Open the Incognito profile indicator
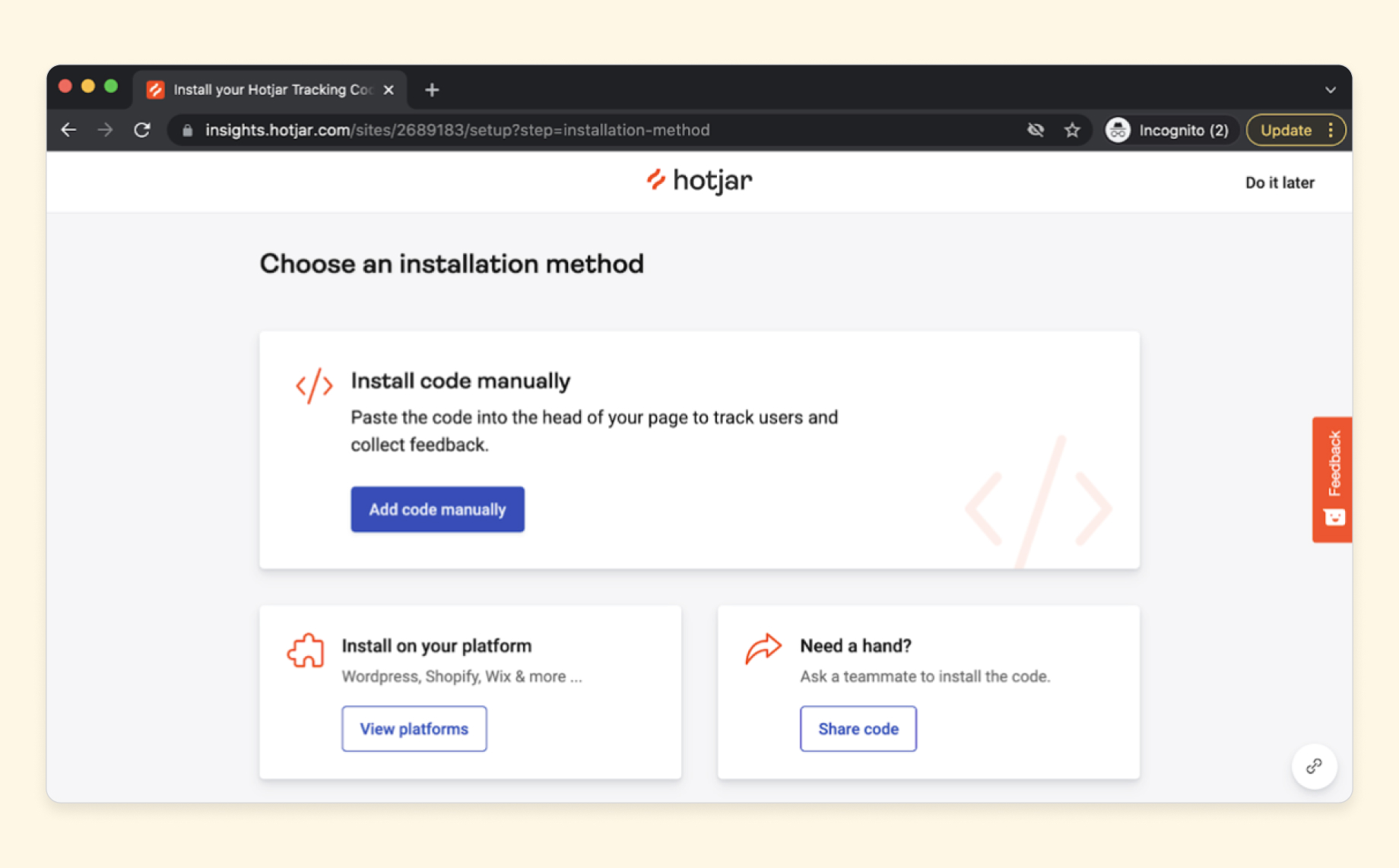 coord(1168,130)
